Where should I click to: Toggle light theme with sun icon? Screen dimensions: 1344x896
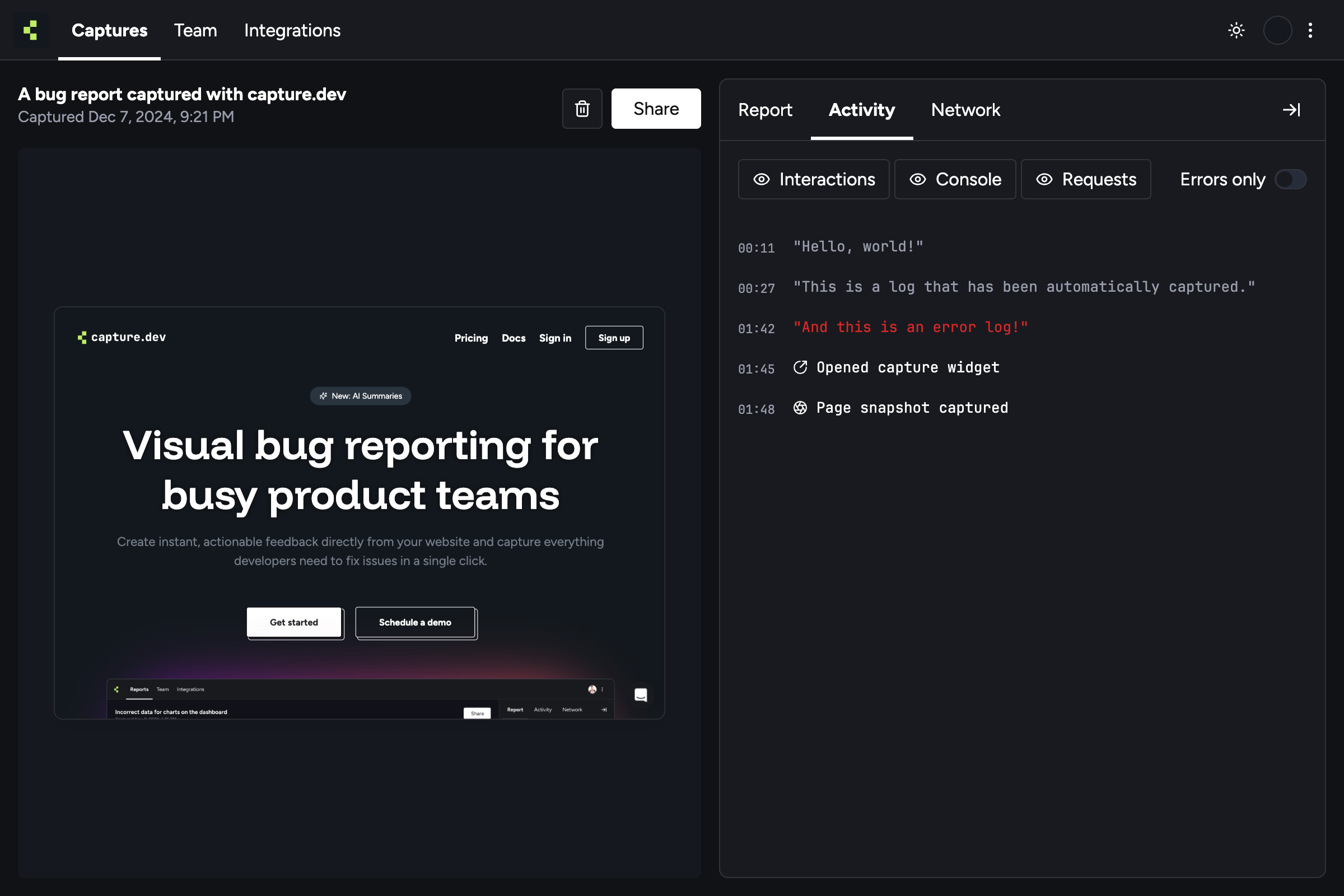pos(1236,30)
